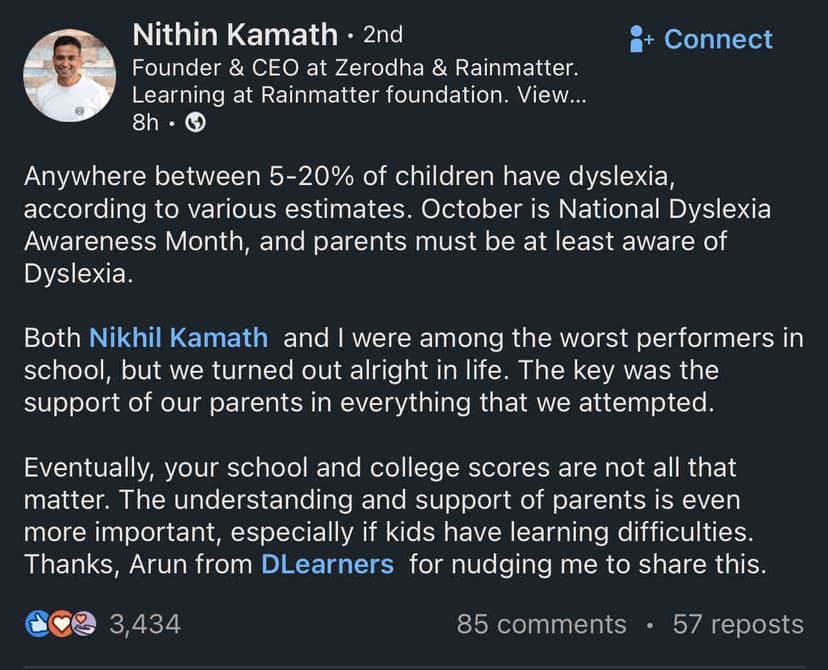Follow the DLearners mention link
828x670 pixels.
[327, 563]
